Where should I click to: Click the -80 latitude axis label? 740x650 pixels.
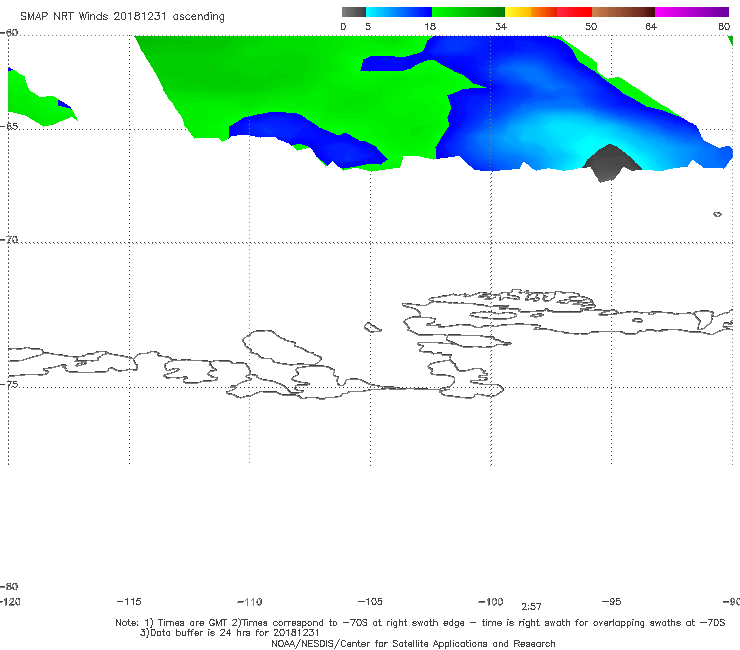click(9, 587)
